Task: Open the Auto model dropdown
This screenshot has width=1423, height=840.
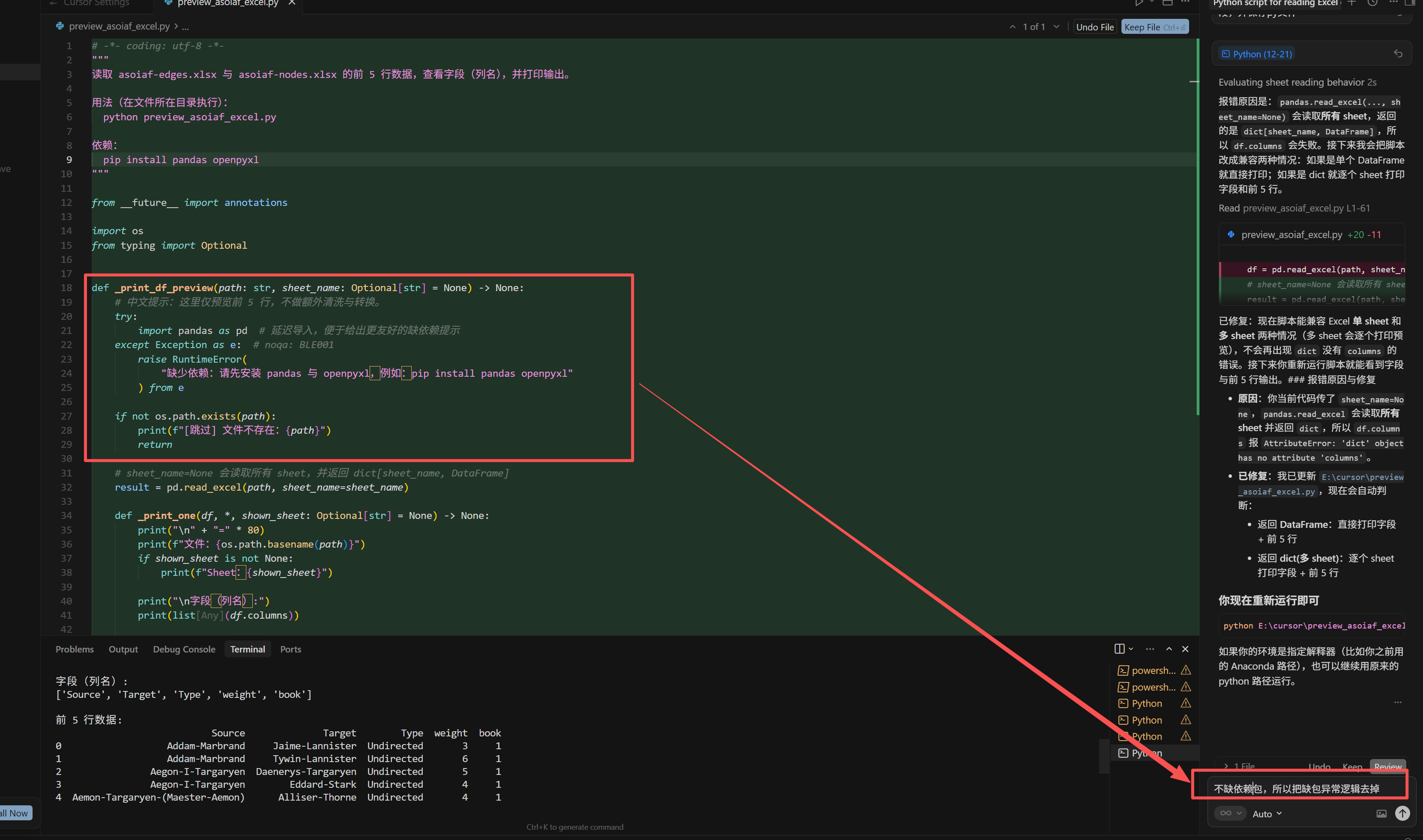Action: (1267, 813)
